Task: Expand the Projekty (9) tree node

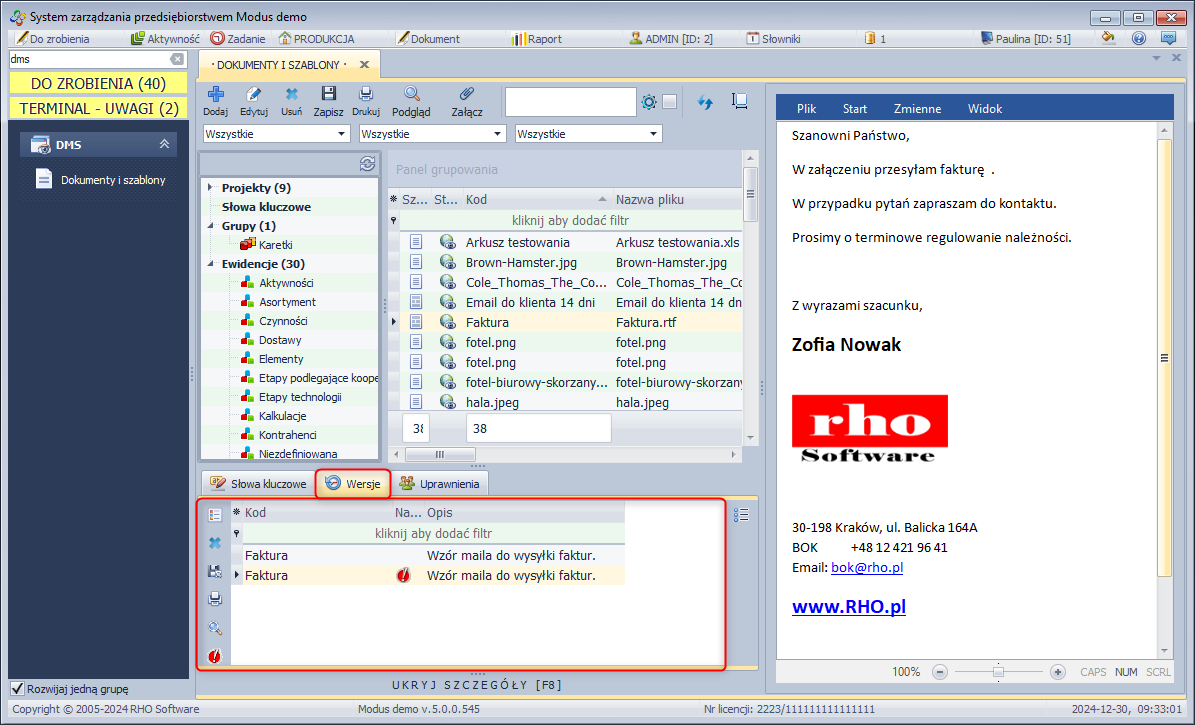Action: [x=210, y=187]
